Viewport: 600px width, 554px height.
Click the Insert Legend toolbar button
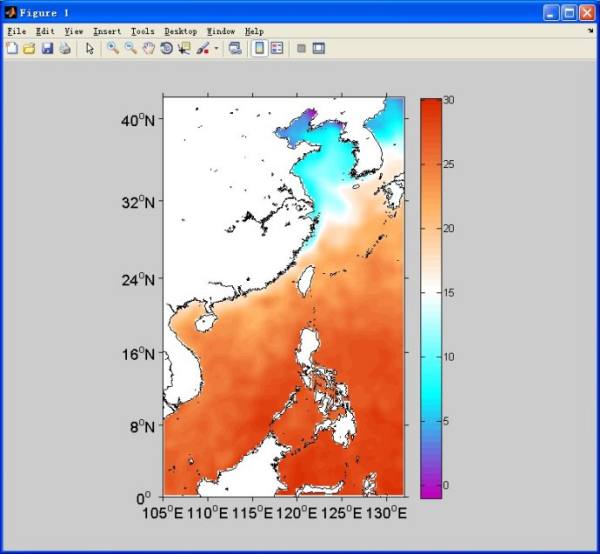(x=277, y=48)
